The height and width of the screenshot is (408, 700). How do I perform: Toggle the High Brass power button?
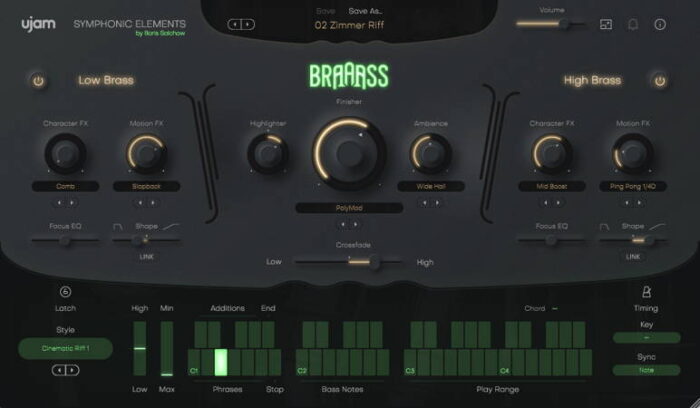click(x=659, y=81)
